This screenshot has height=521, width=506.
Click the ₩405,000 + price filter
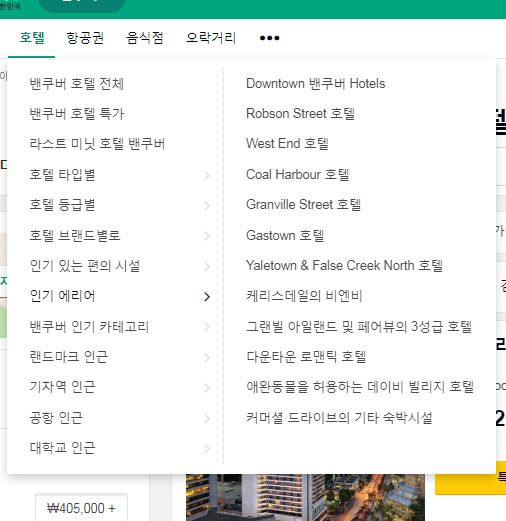click(x=81, y=508)
